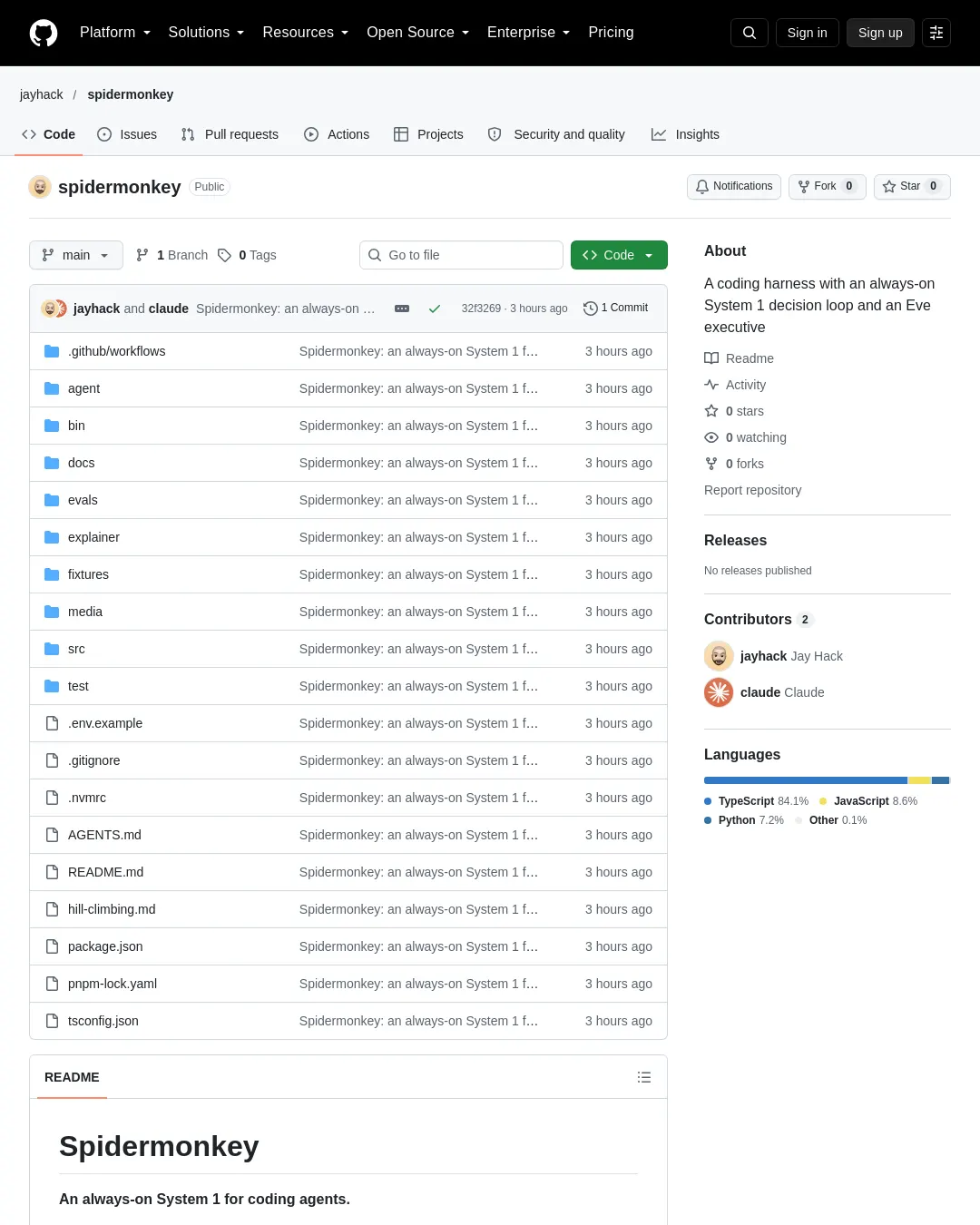Click the green check status icon
The height and width of the screenshot is (1225, 980).
click(x=435, y=309)
